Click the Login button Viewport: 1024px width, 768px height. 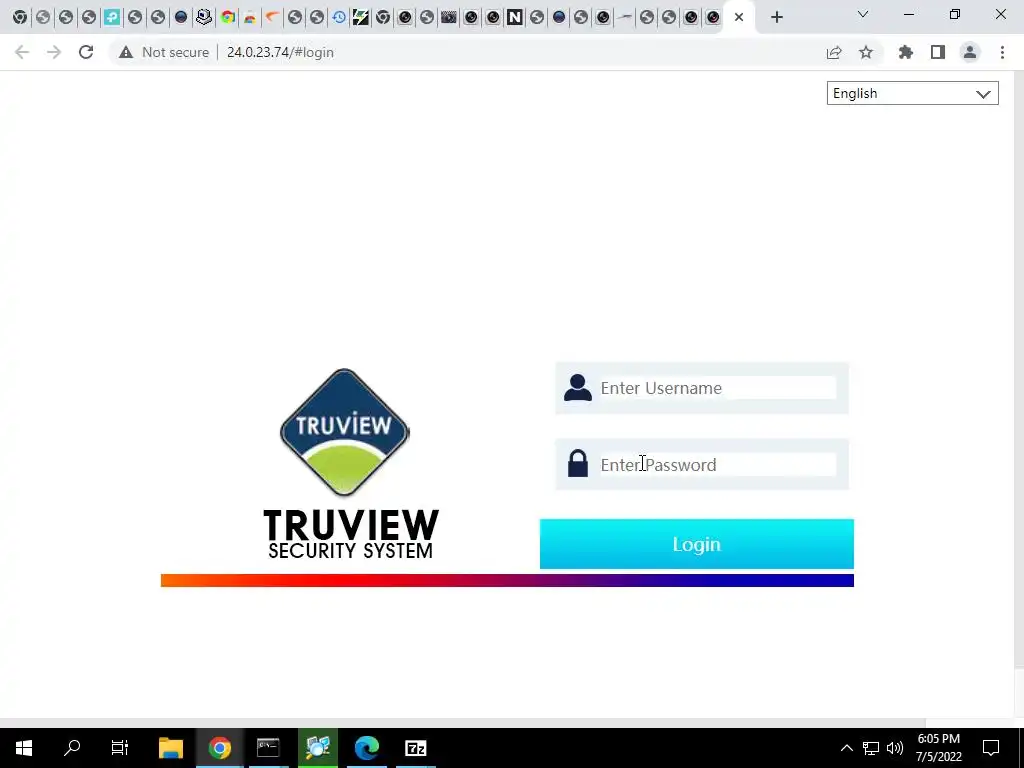(x=696, y=544)
